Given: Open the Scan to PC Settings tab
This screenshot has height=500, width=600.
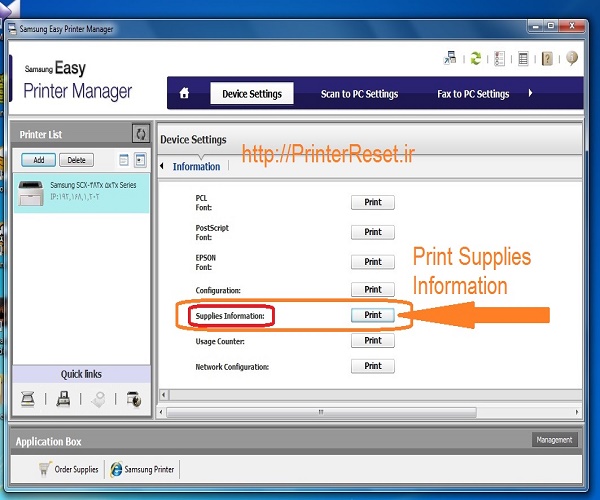Looking at the screenshot, I should (x=359, y=94).
